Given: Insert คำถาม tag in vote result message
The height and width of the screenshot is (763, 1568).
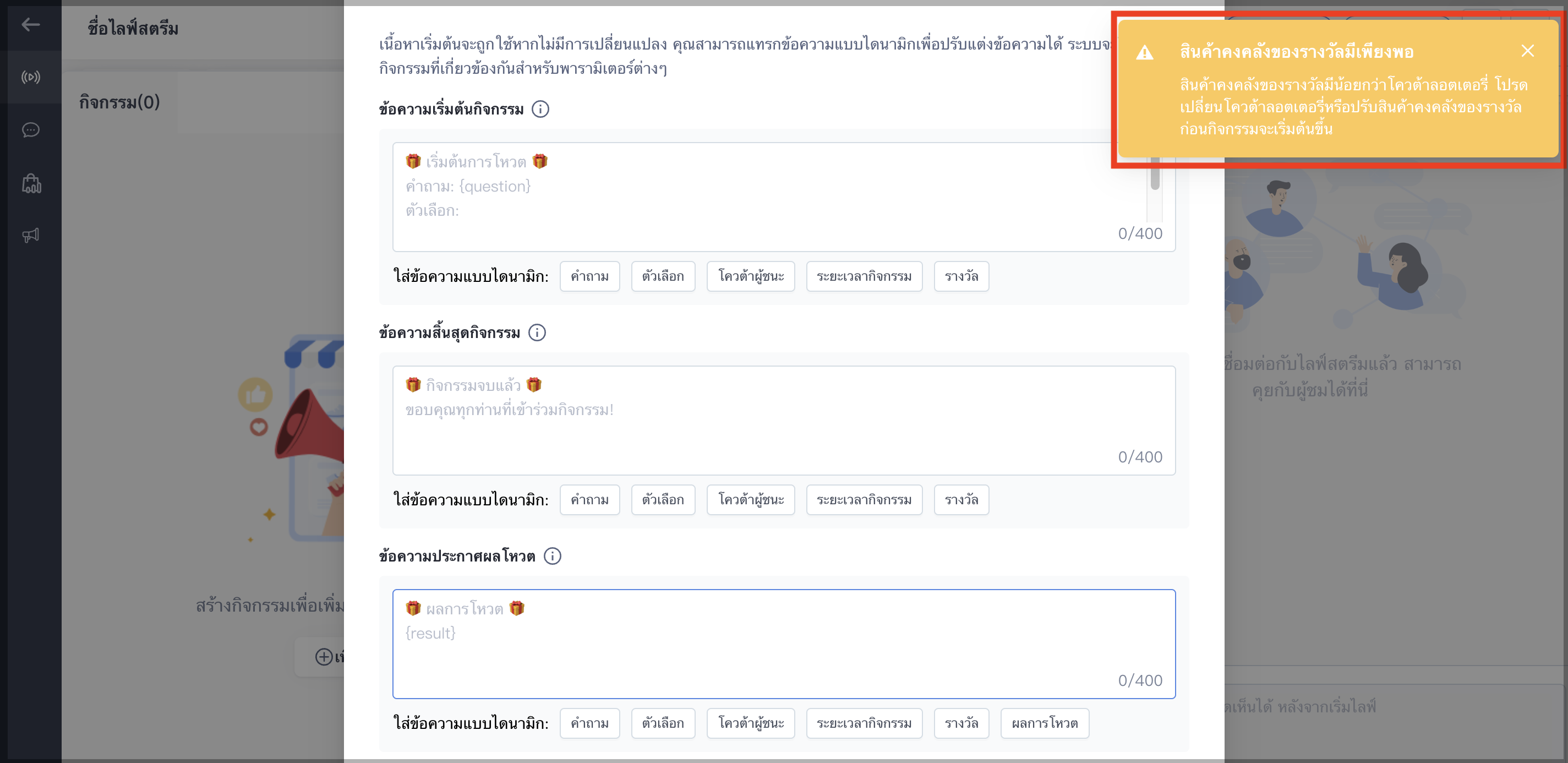Looking at the screenshot, I should (589, 723).
